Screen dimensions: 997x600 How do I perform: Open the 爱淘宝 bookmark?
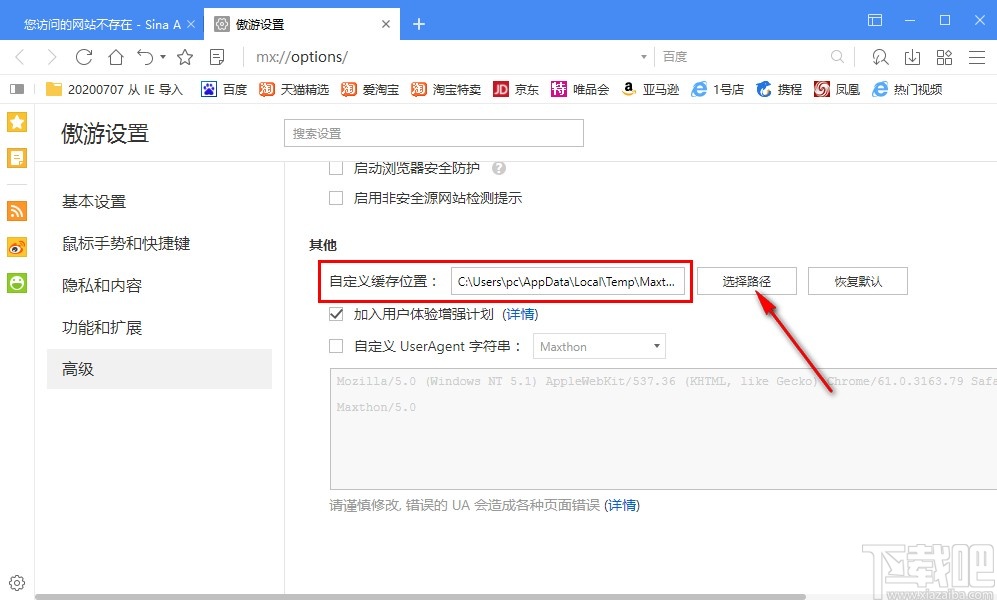point(370,90)
